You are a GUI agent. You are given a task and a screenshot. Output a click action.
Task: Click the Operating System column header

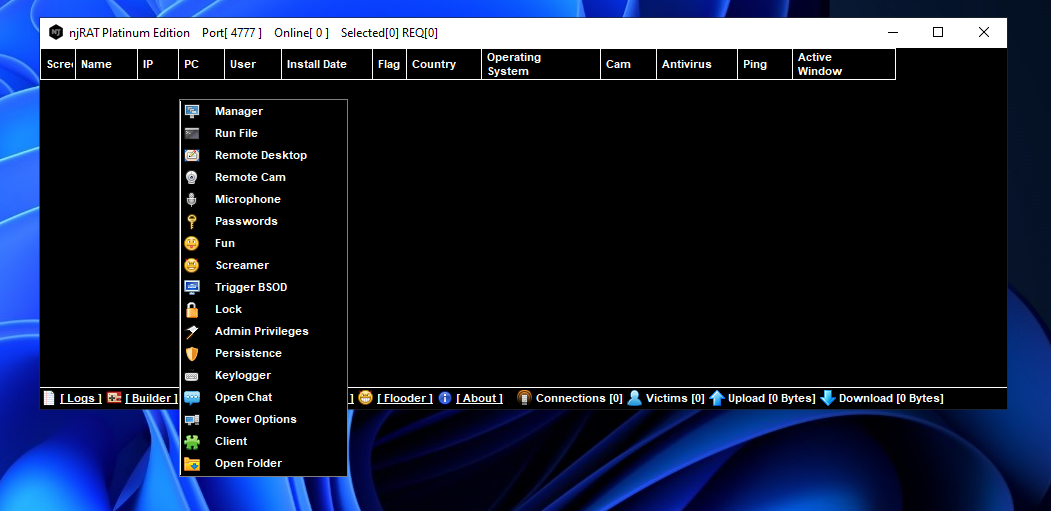point(541,64)
